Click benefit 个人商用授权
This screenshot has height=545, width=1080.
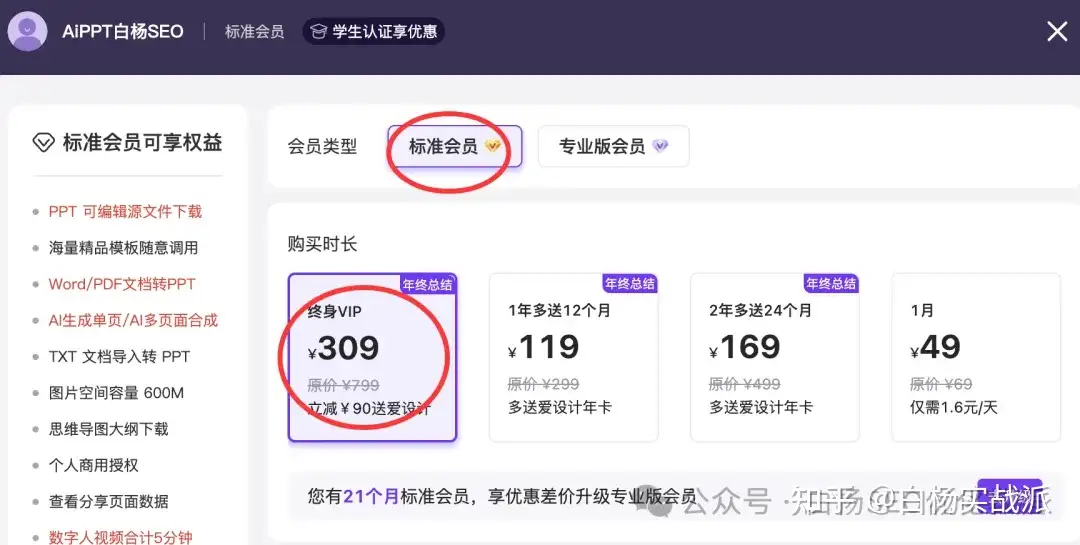pos(94,465)
